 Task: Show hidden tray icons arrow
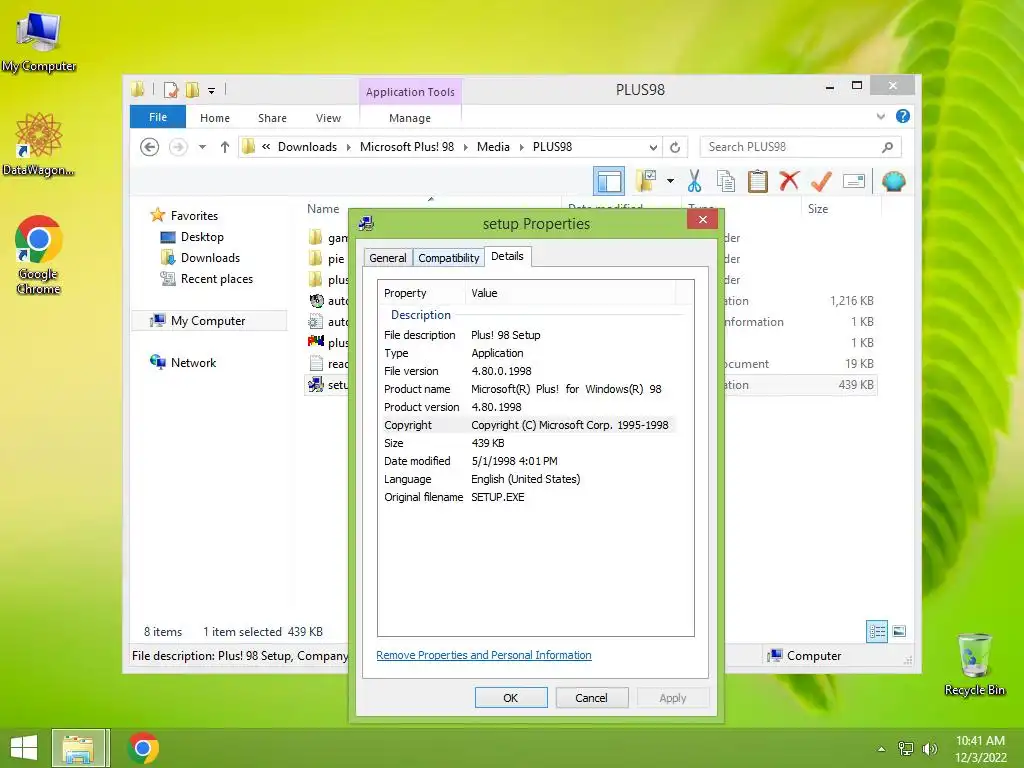pyautogui.click(x=881, y=748)
